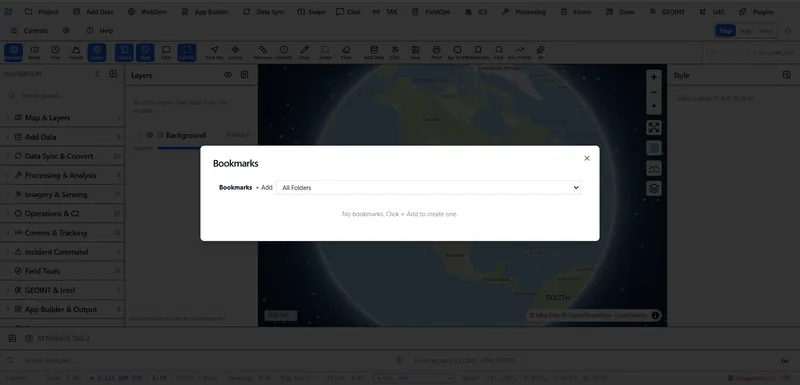800x385 pixels.
Task: Click the Add Data toolbar icon
Action: tap(374, 53)
